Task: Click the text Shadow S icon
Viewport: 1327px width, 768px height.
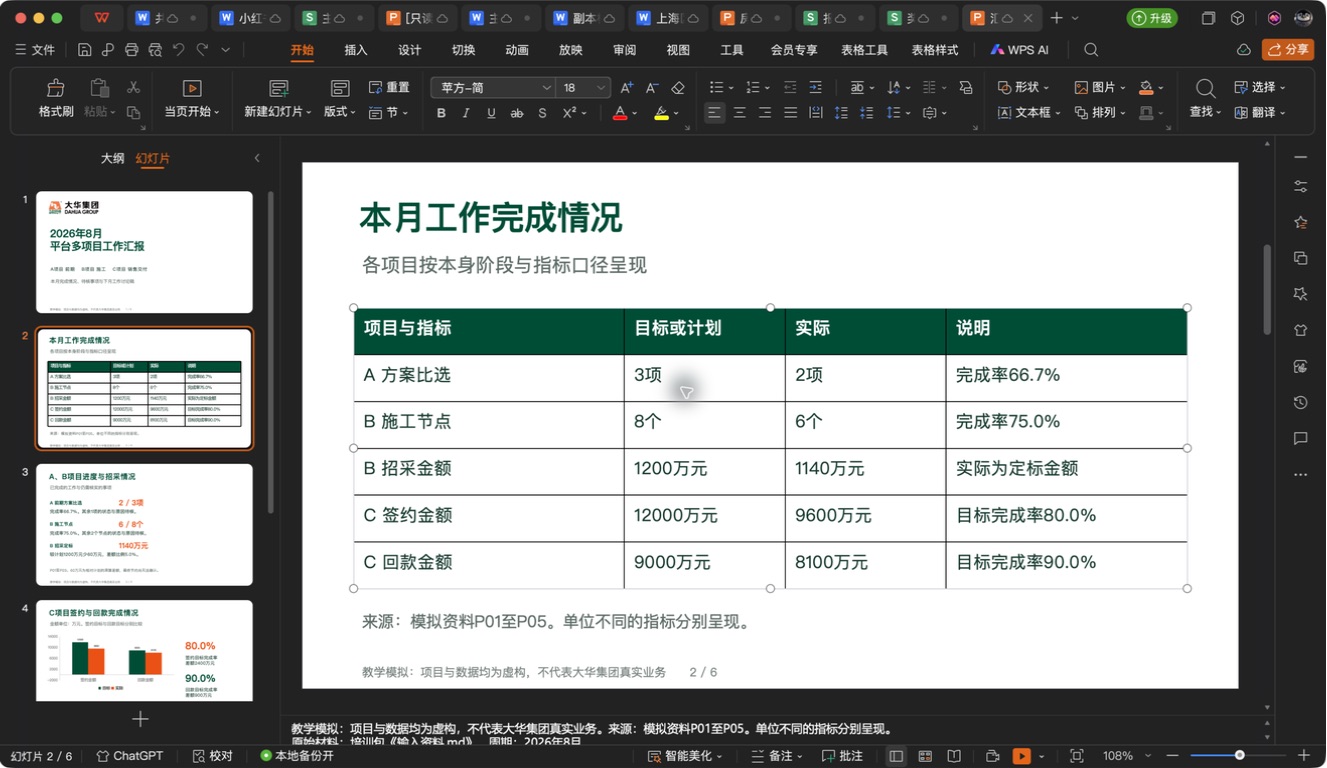Action: pyautogui.click(x=543, y=113)
